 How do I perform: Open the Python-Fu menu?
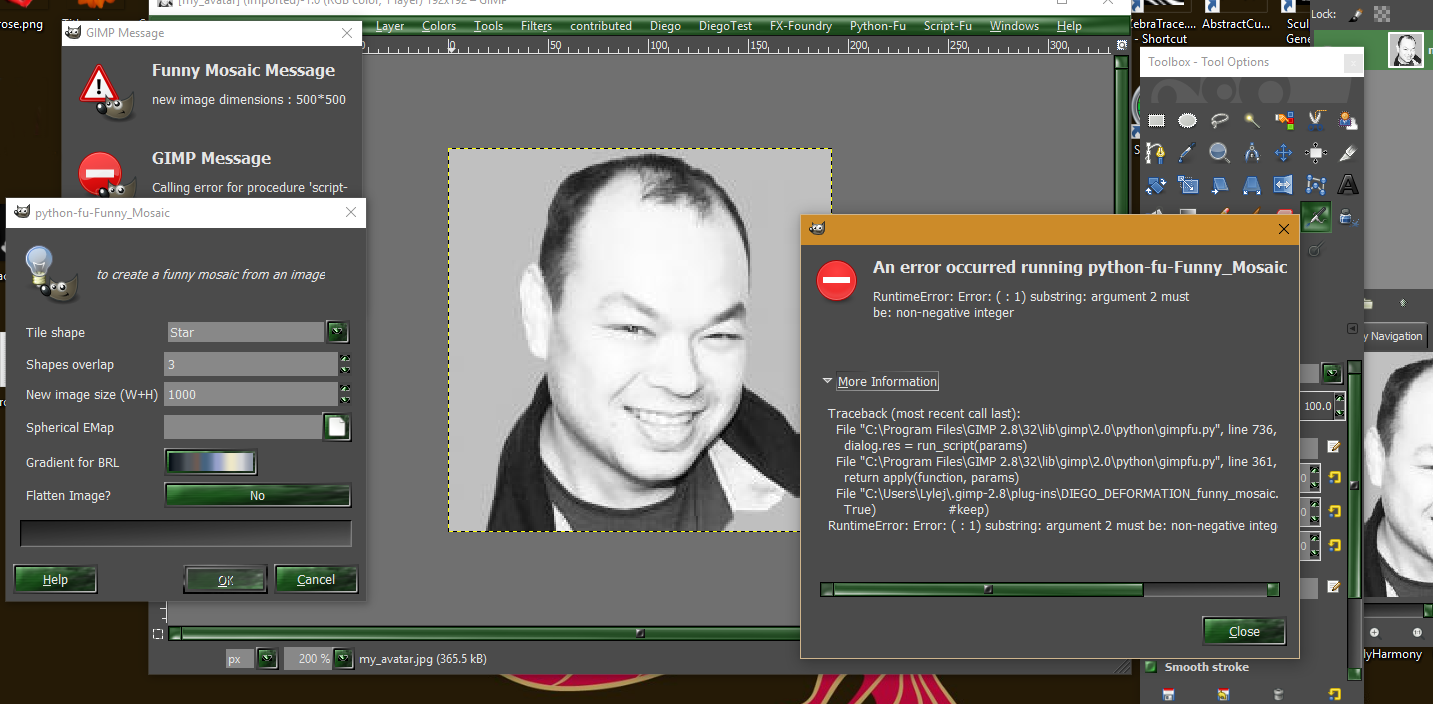[x=878, y=26]
